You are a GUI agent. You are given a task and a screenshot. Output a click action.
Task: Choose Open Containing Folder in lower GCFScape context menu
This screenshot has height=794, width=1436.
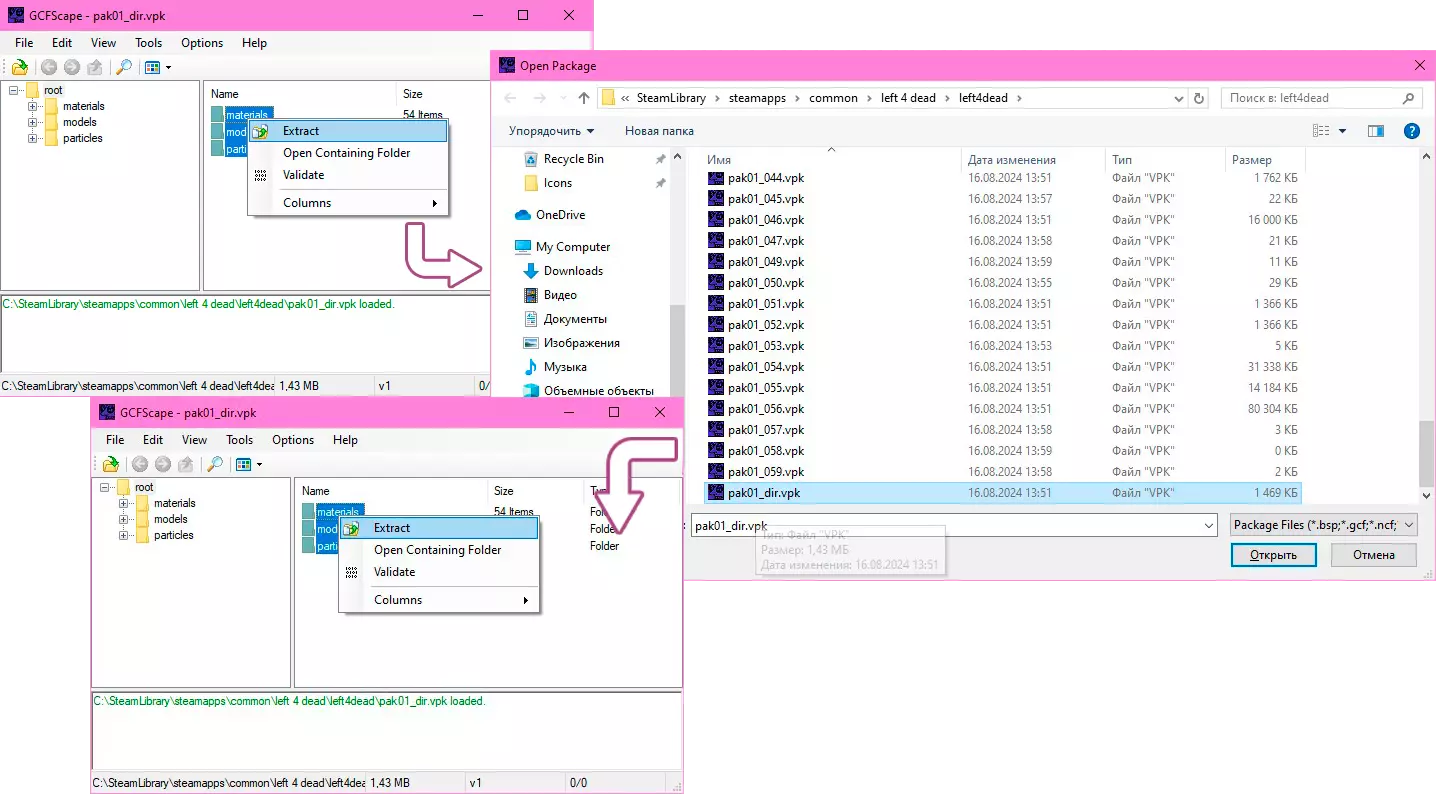[439, 550]
